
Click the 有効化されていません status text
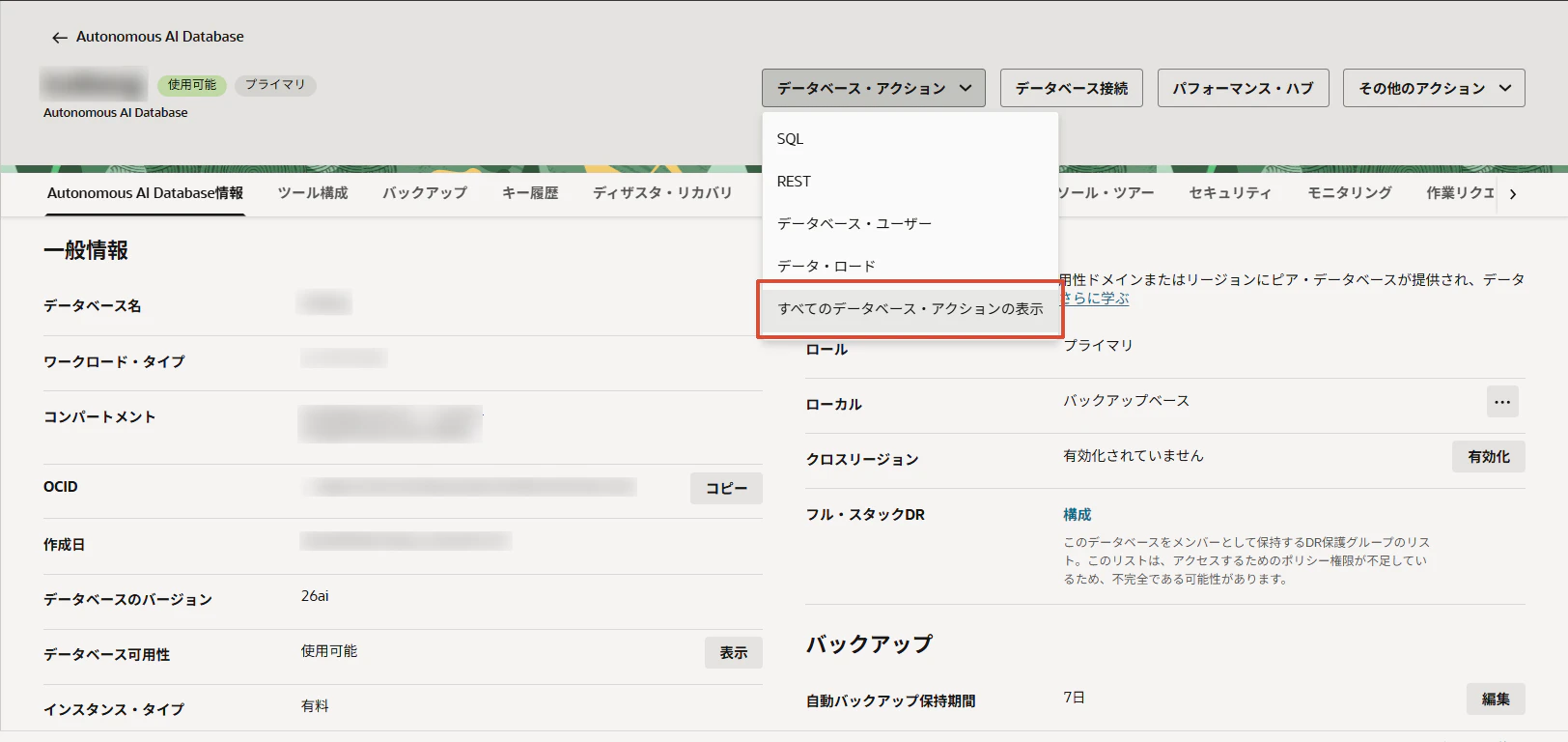(x=1134, y=456)
